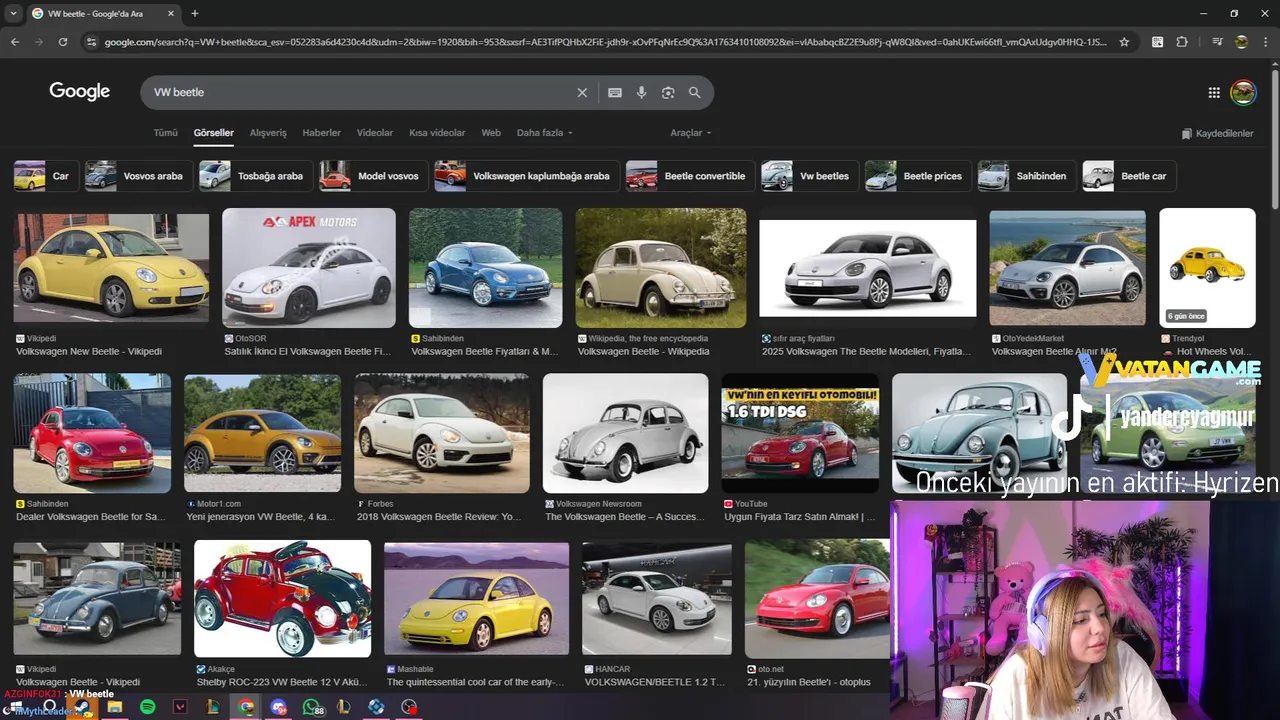1280x720 pixels.
Task: Start voice search with the microphone icon
Action: click(x=641, y=92)
